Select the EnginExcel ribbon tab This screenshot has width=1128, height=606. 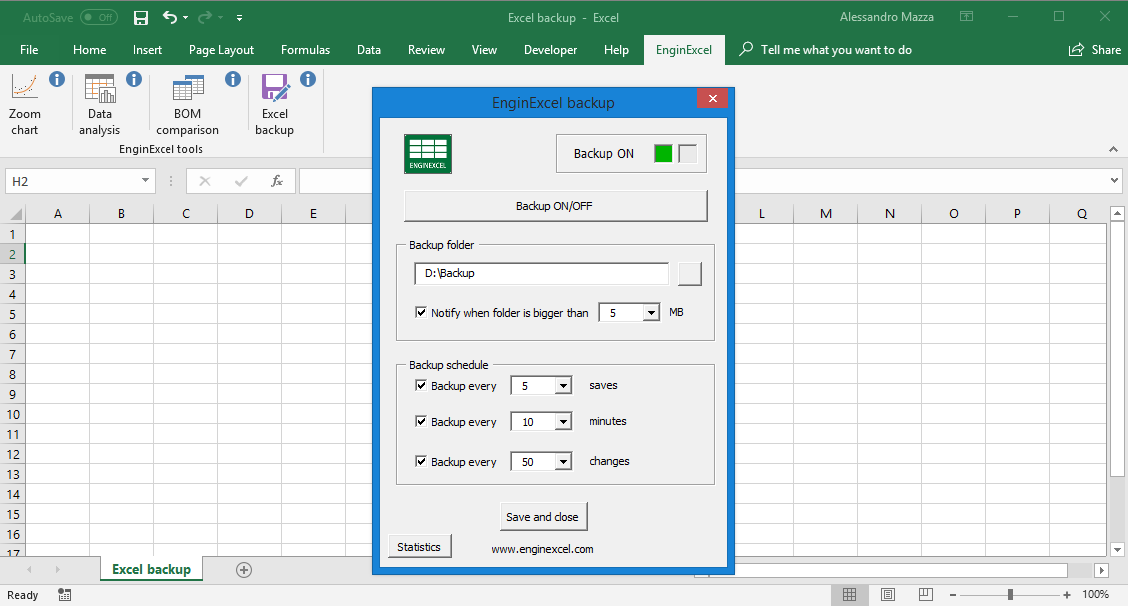tap(683, 49)
